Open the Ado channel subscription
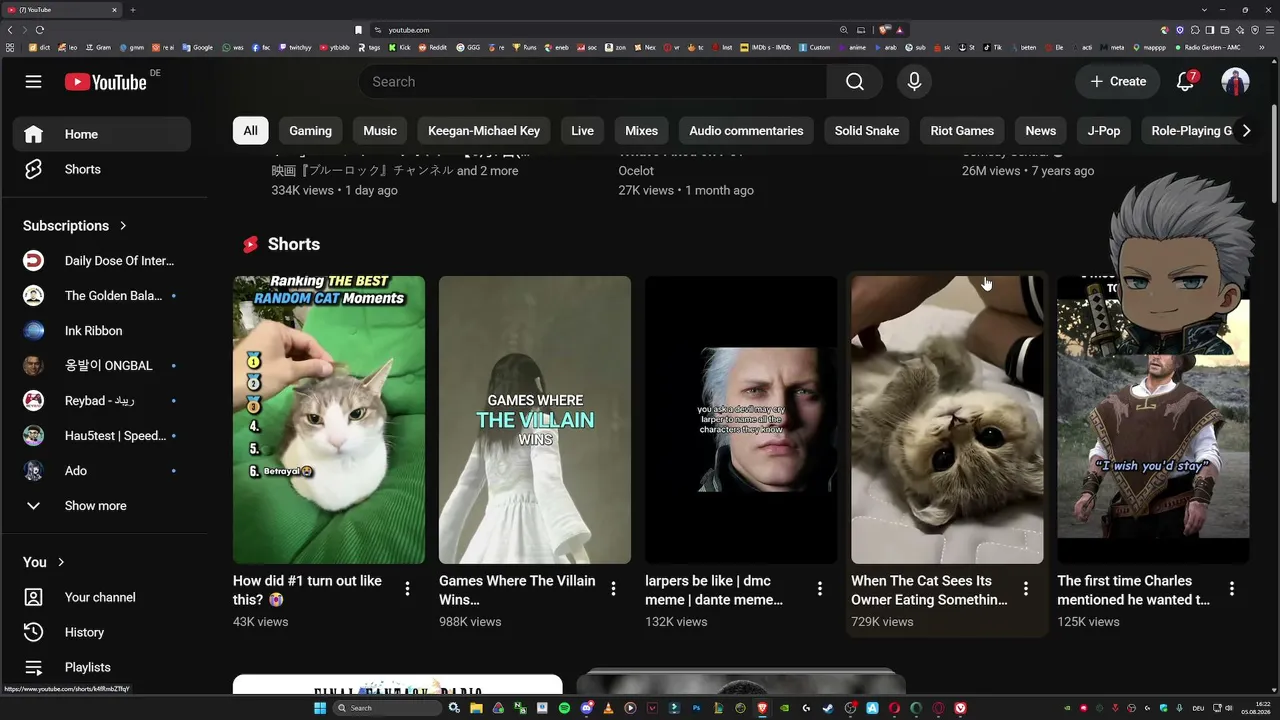 (101, 471)
